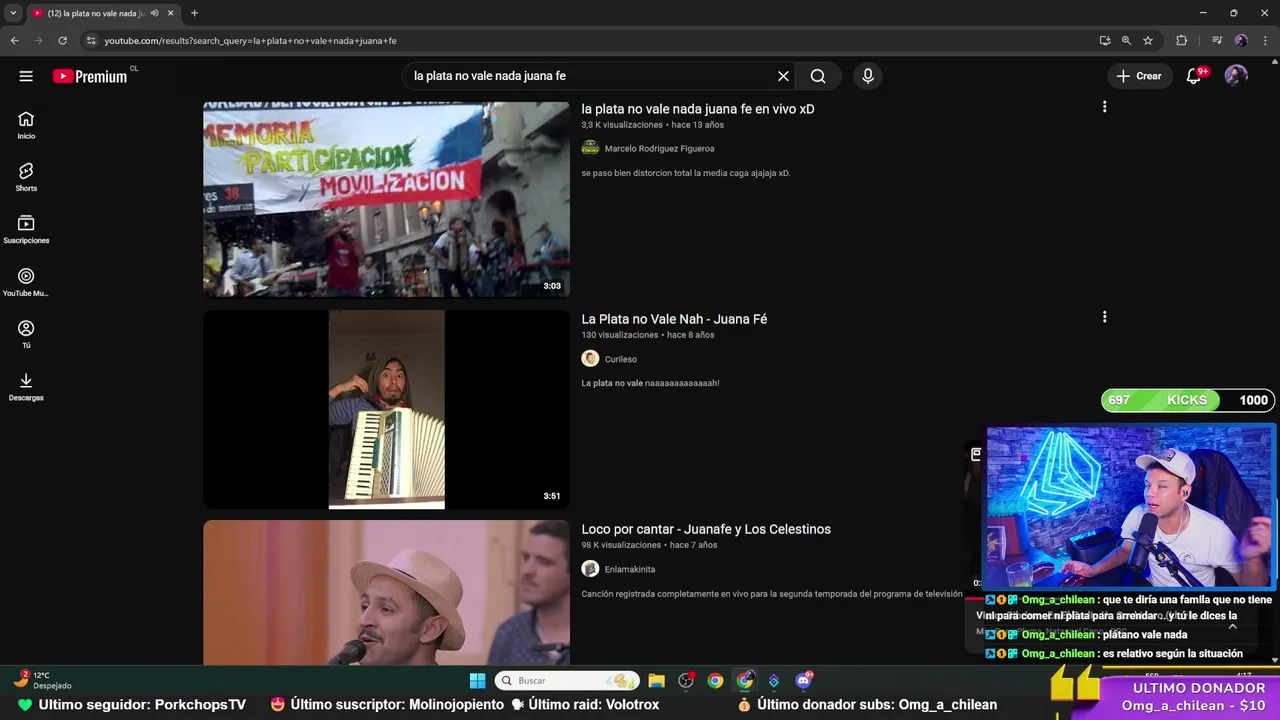
Task: Click the Crear button
Action: coord(1139,76)
